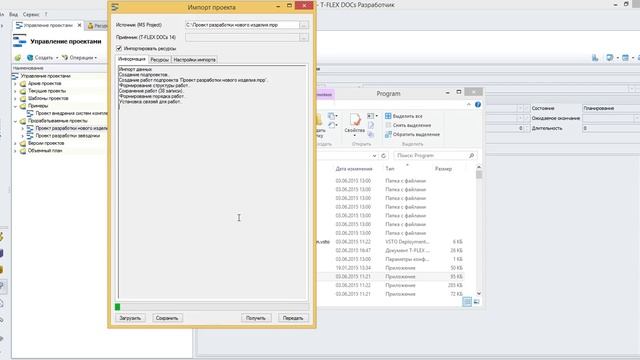Expand Проект разработки нового изделия node
Image resolution: width=640 pixels, height=360 pixels.
pyautogui.click(x=23, y=129)
